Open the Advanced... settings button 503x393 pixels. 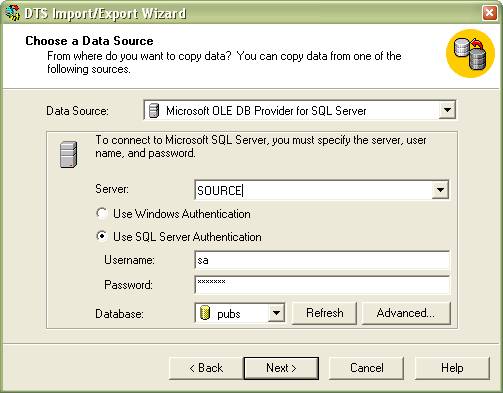pyautogui.click(x=406, y=313)
